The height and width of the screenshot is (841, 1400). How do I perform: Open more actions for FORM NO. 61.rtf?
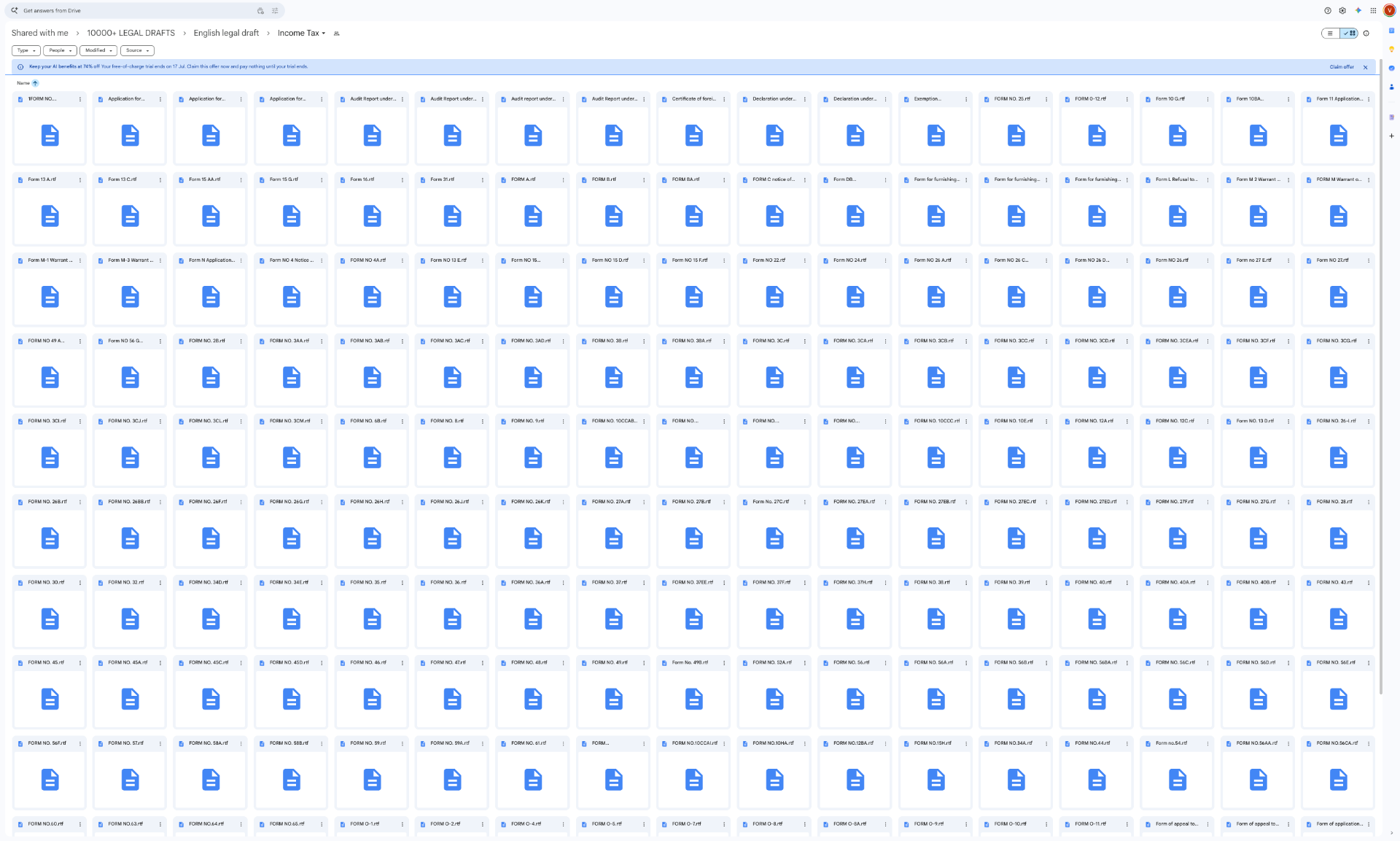(x=563, y=743)
